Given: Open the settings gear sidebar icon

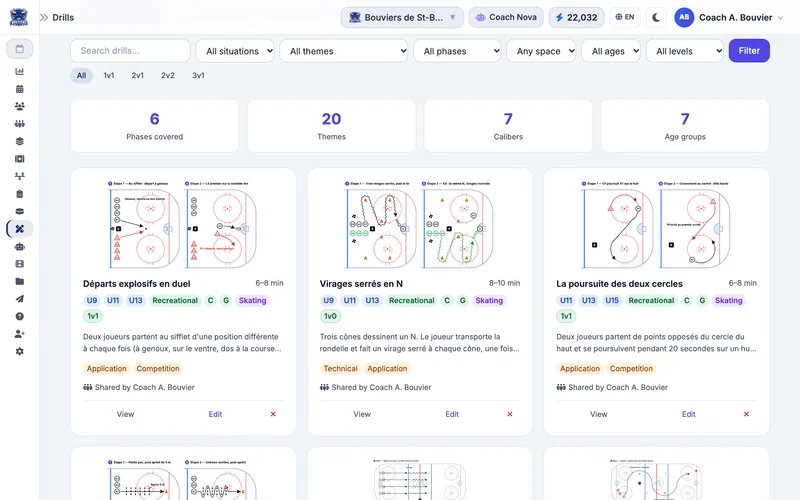Looking at the screenshot, I should pyautogui.click(x=19, y=352).
